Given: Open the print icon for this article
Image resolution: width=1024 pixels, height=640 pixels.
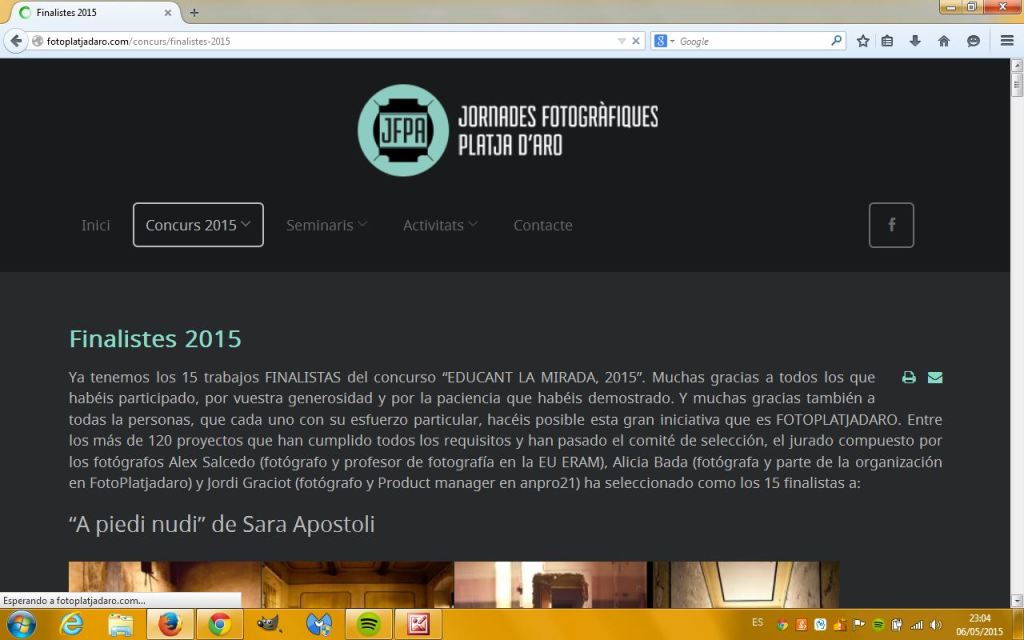Looking at the screenshot, I should [x=908, y=377].
